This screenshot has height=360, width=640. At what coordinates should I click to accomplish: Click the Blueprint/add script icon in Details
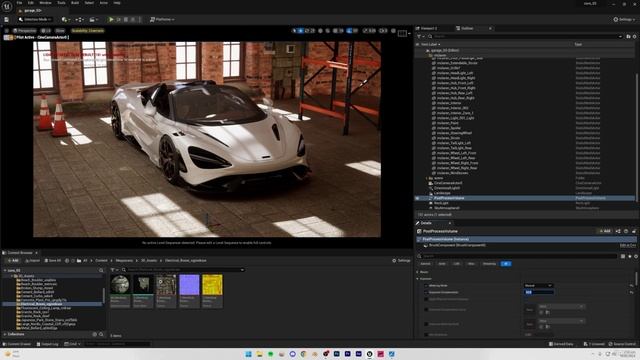tap(618, 231)
